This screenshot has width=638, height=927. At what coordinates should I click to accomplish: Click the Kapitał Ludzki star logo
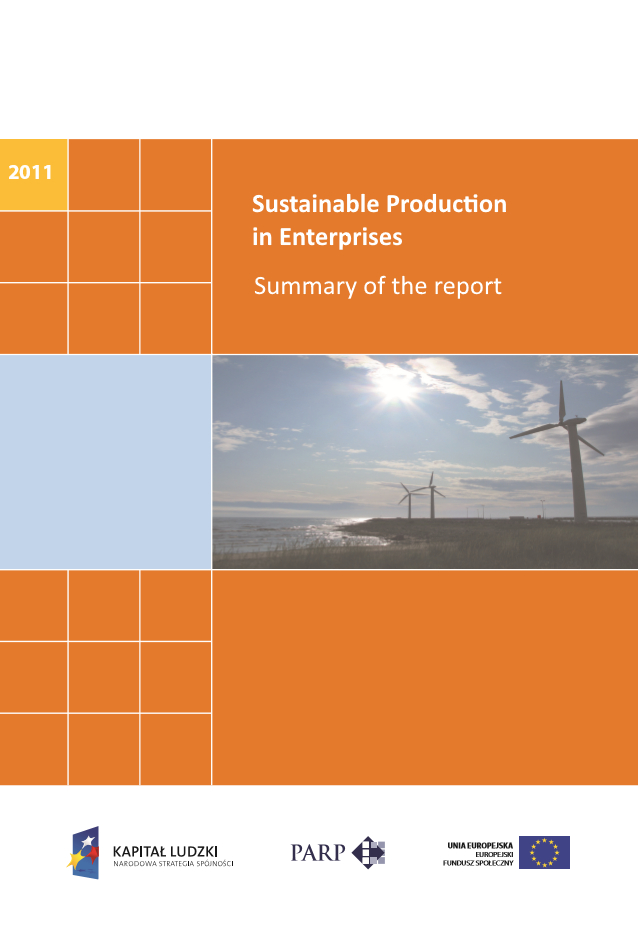84,852
